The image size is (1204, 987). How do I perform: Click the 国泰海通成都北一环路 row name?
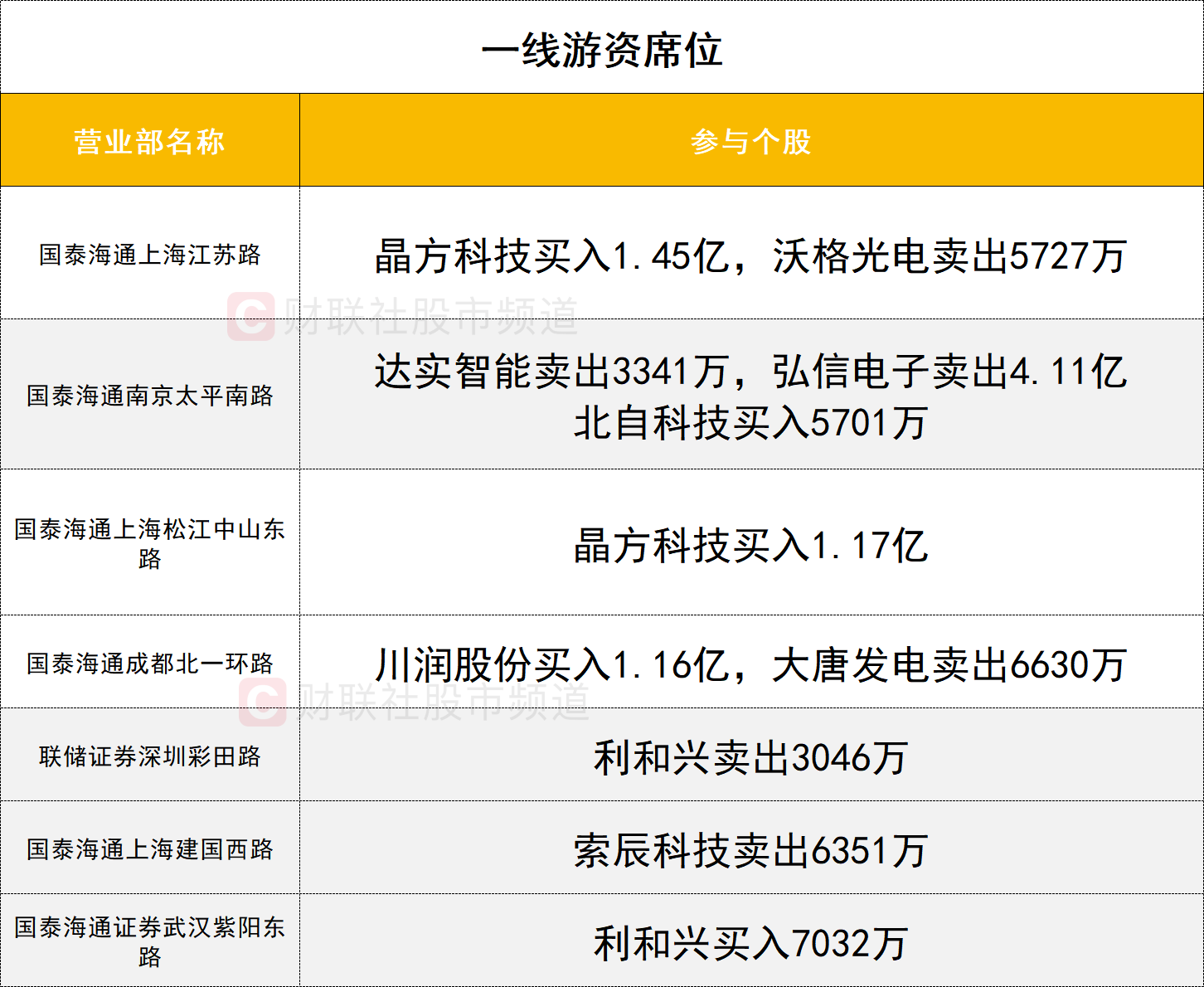pyautogui.click(x=149, y=663)
